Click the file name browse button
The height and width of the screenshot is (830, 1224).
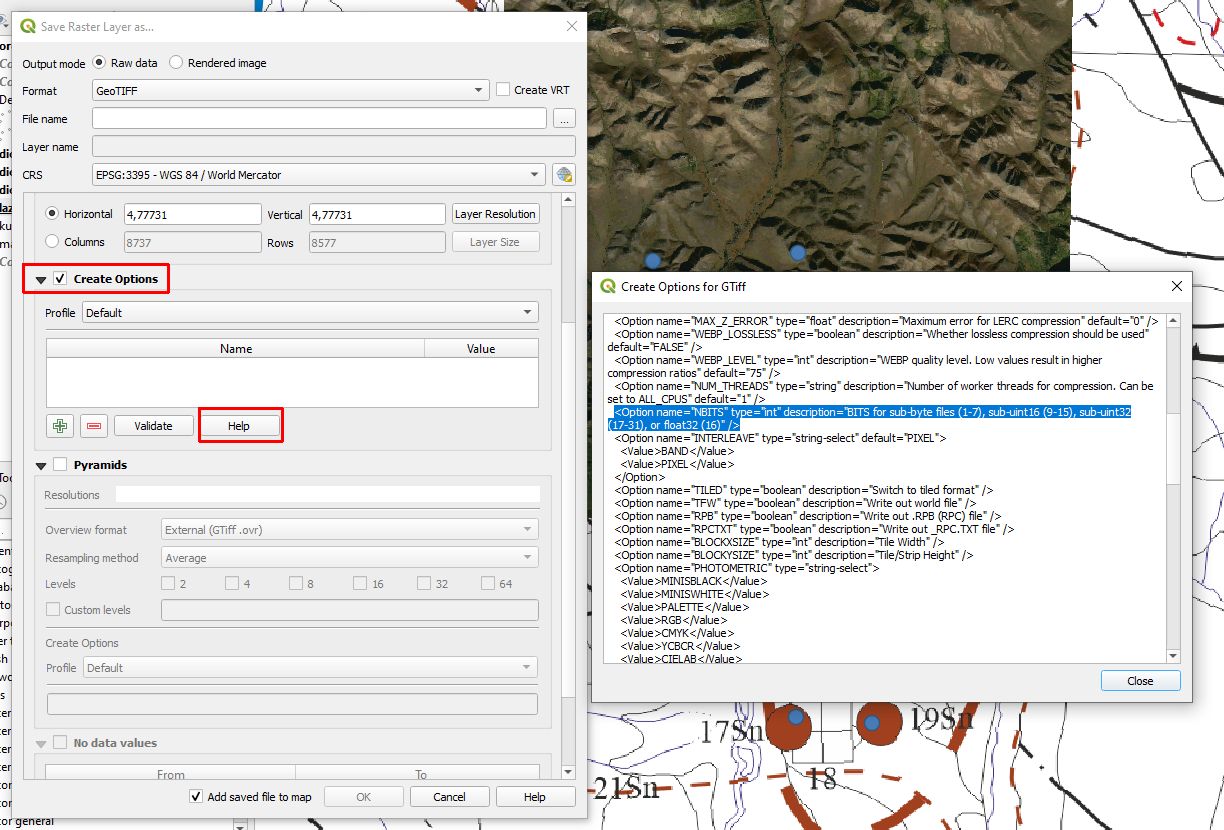564,119
